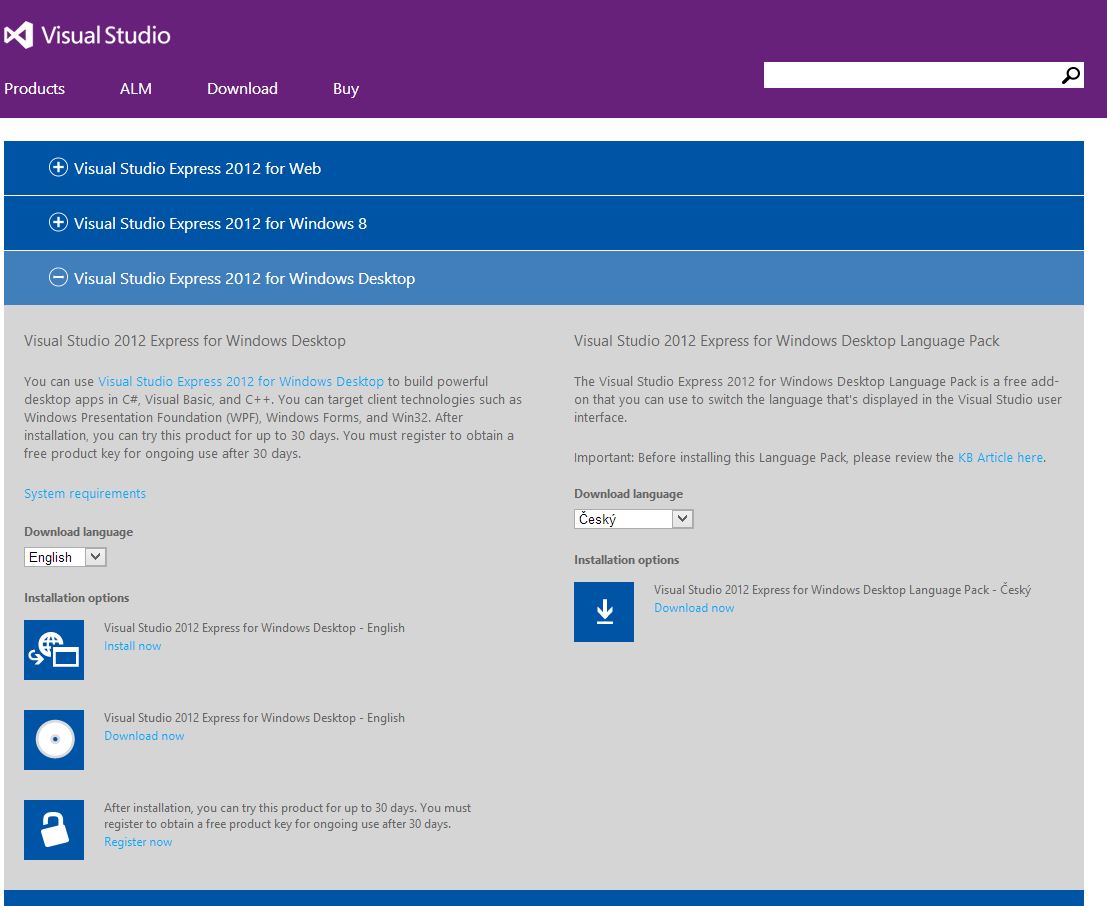Open the Download menu

(x=241, y=89)
